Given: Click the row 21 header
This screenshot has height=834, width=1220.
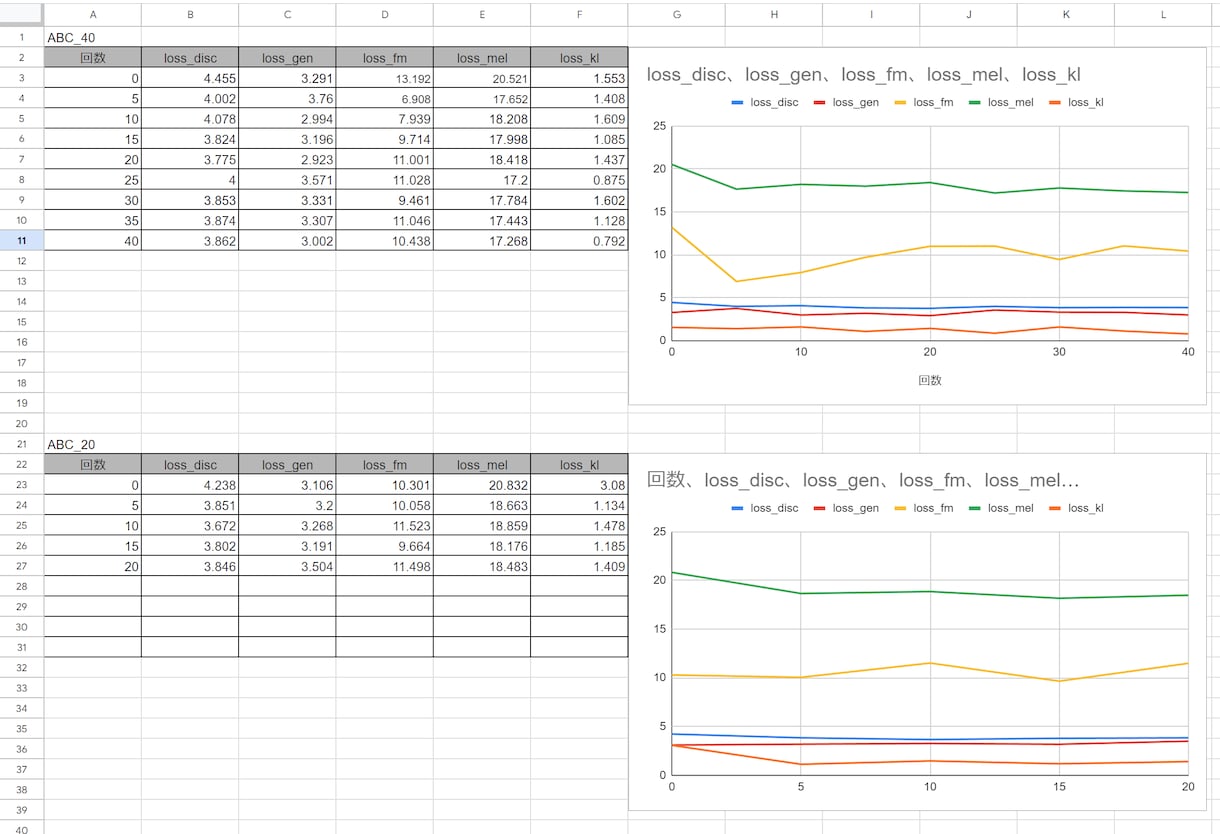Looking at the screenshot, I should [21, 444].
